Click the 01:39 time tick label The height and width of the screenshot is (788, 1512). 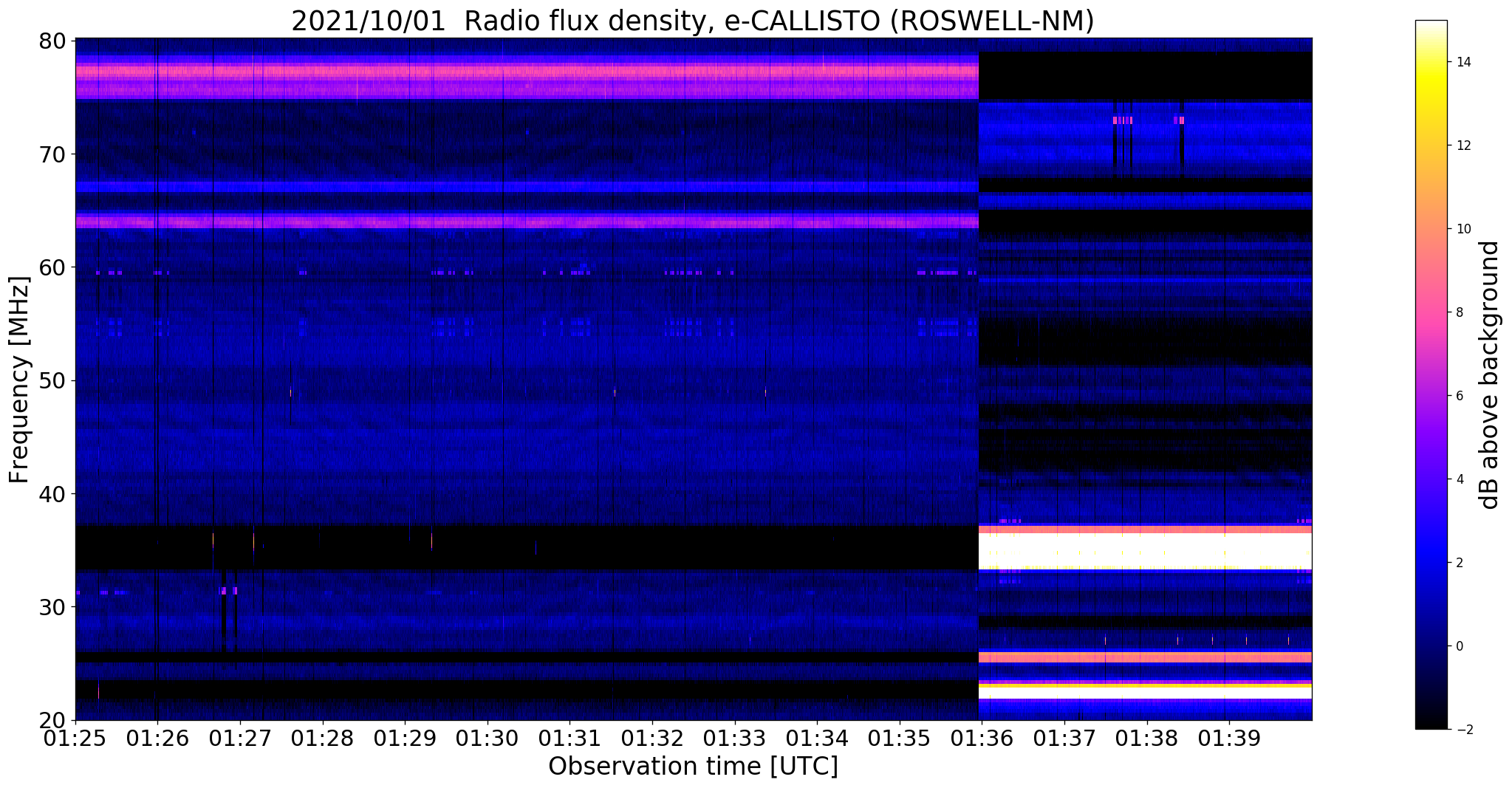click(1229, 737)
